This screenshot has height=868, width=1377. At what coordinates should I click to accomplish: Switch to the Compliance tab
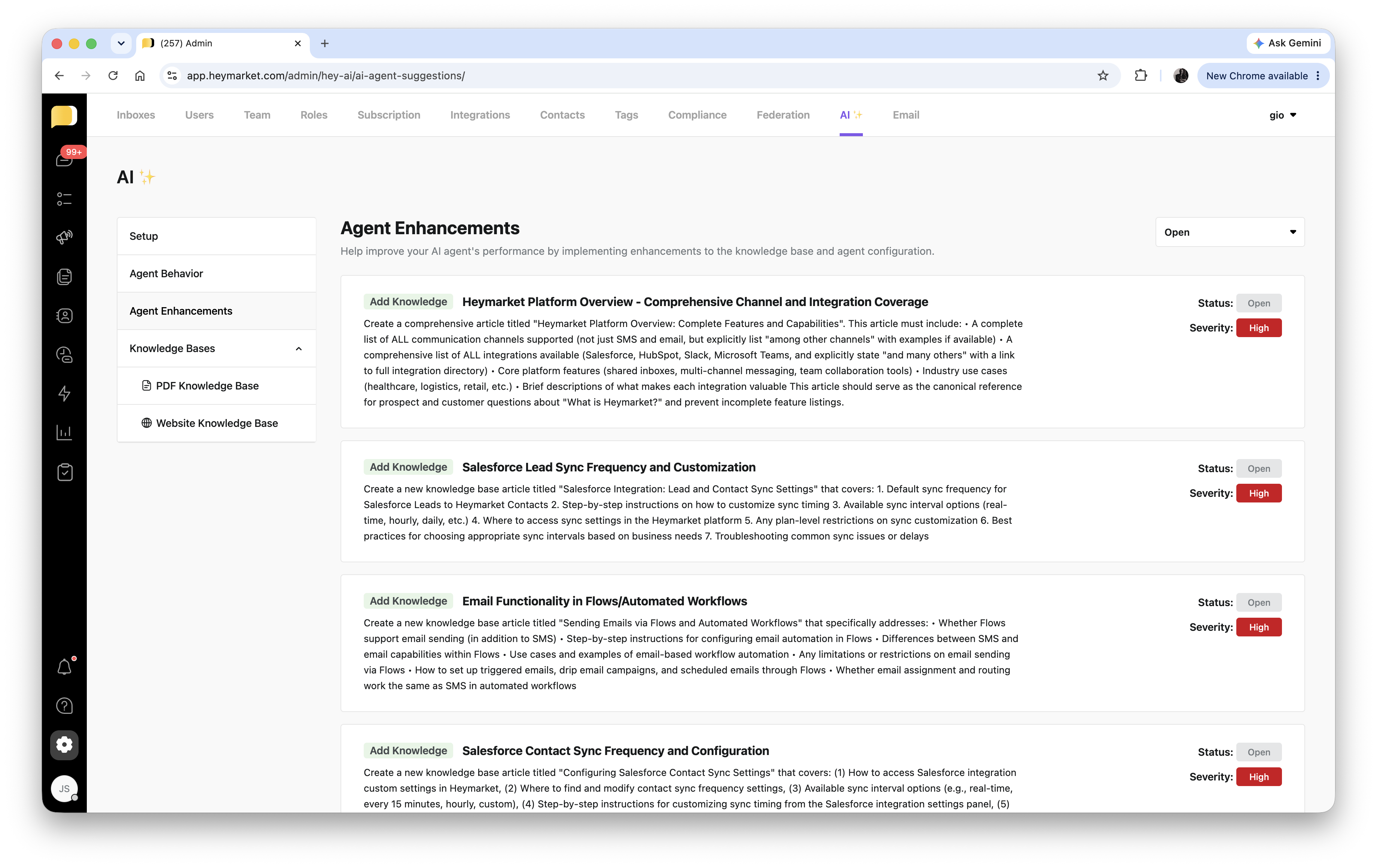click(x=697, y=115)
